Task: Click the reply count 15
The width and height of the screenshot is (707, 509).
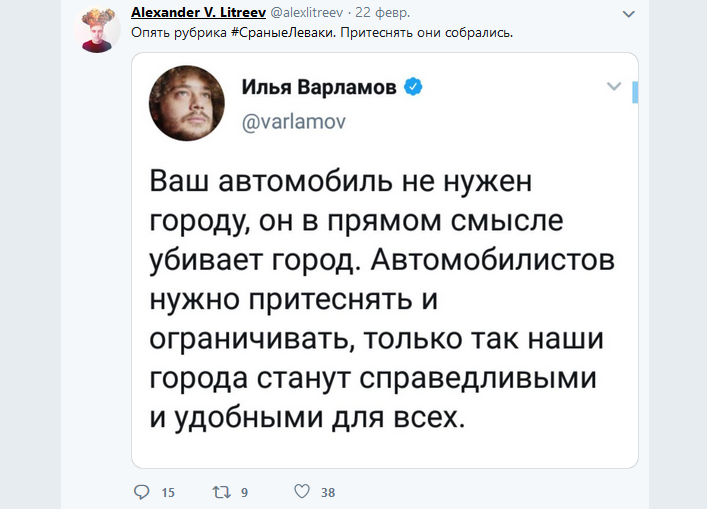Action: pyautogui.click(x=168, y=492)
